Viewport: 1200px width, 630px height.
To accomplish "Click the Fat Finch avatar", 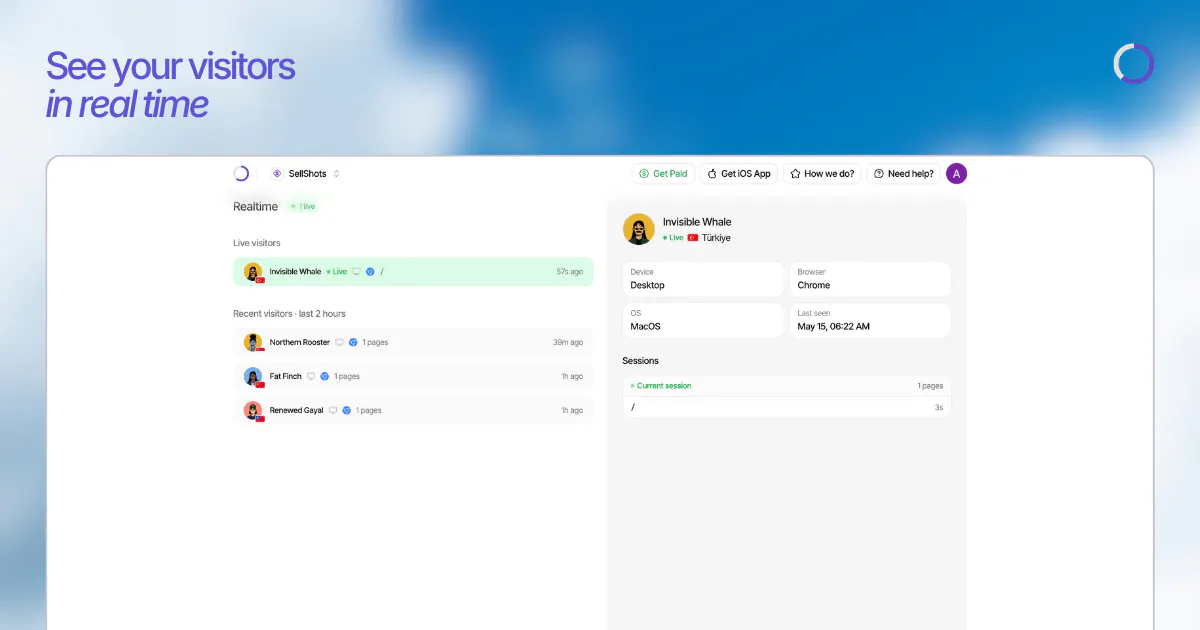I will (253, 376).
